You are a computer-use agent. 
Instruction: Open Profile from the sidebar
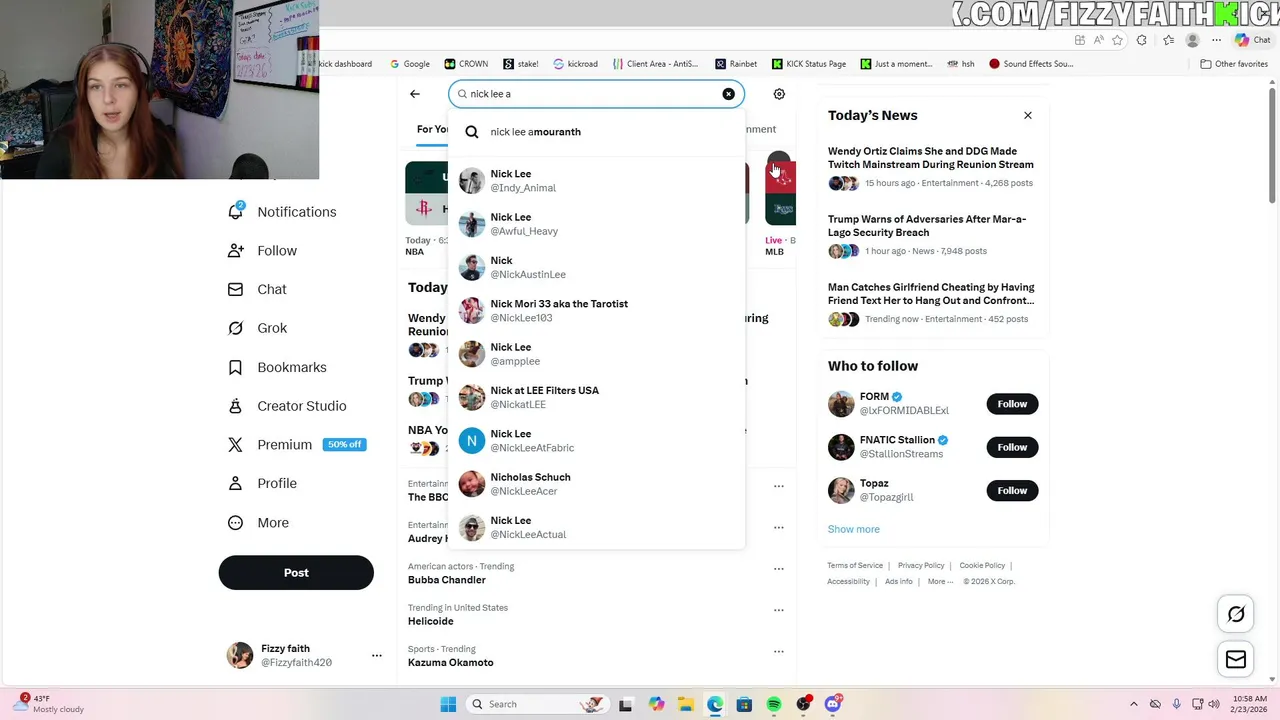coord(262,484)
